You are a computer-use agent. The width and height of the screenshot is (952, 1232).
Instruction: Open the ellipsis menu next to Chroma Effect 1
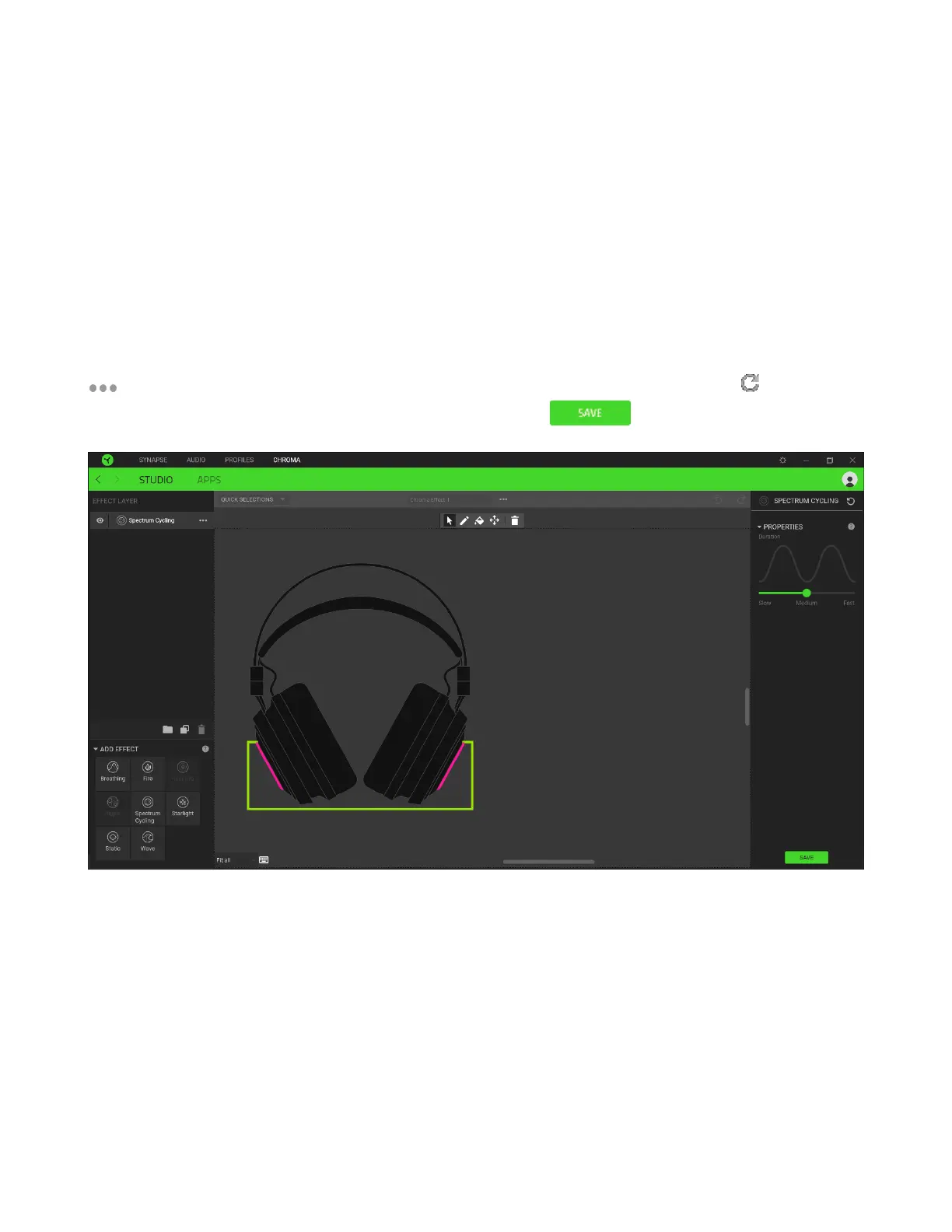click(503, 499)
